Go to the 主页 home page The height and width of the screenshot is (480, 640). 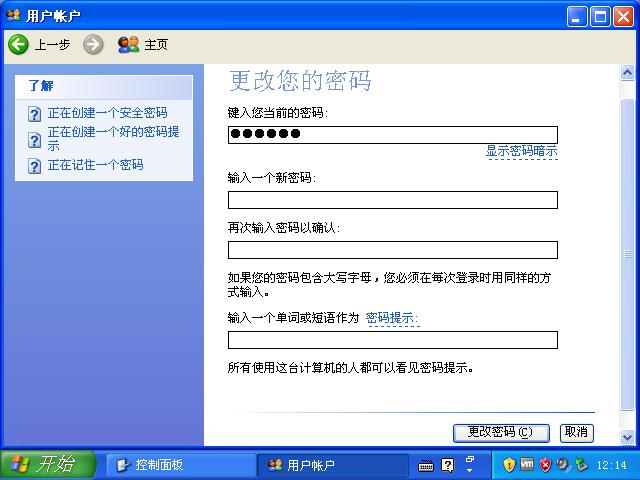pos(143,44)
